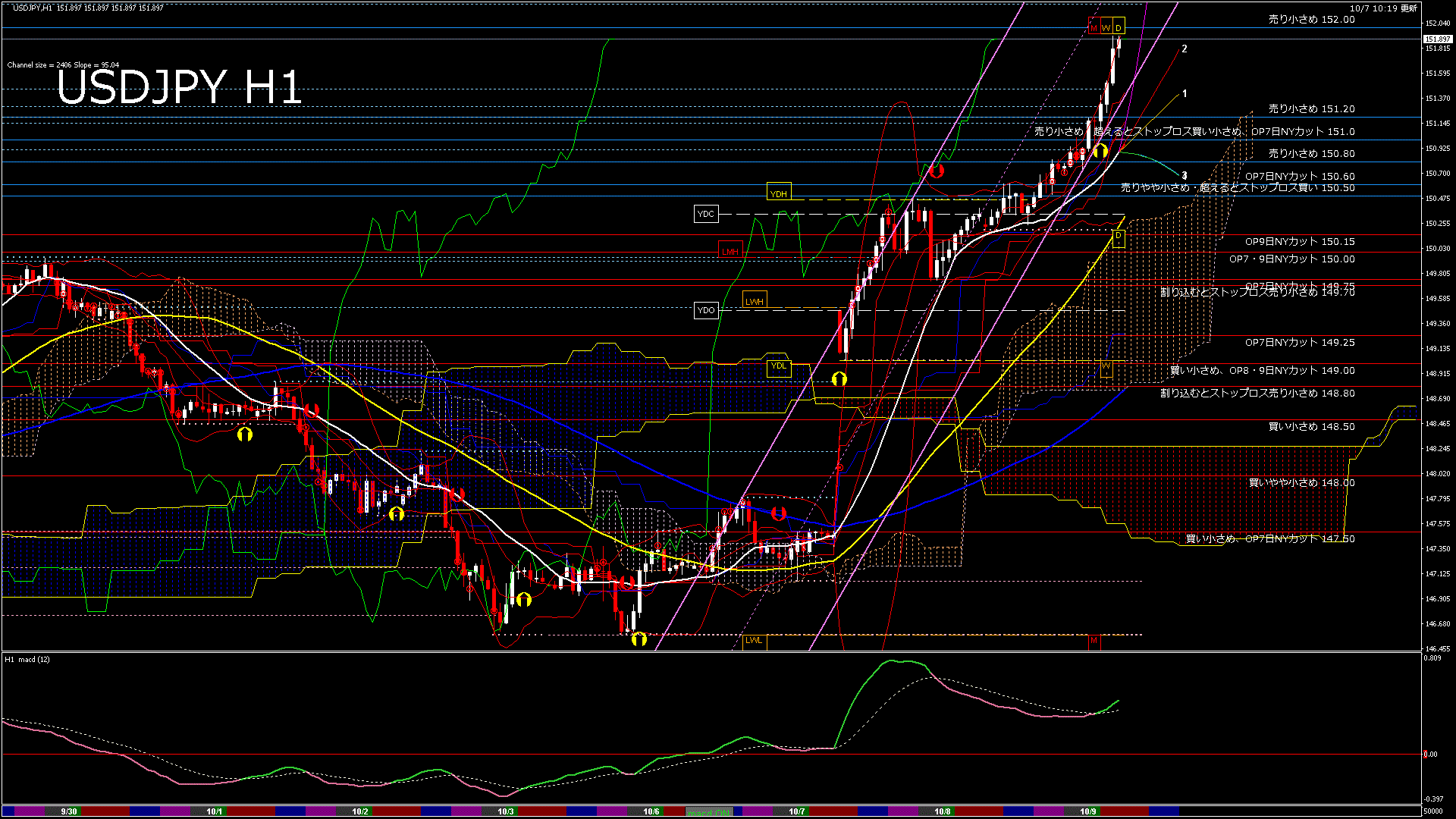Screen dimensions: 1456x819
Task: Click projection line endpoint labeled 2
Action: [1185, 49]
